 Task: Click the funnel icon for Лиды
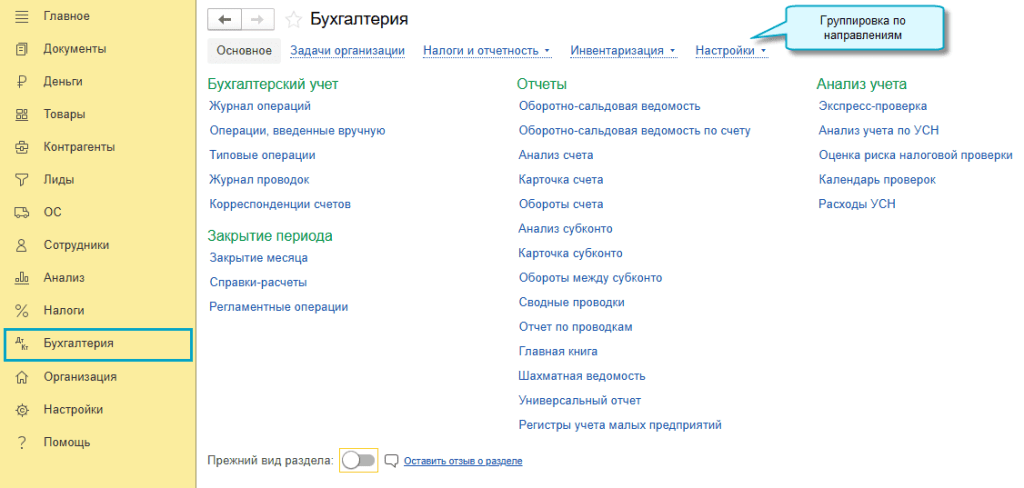[21, 180]
